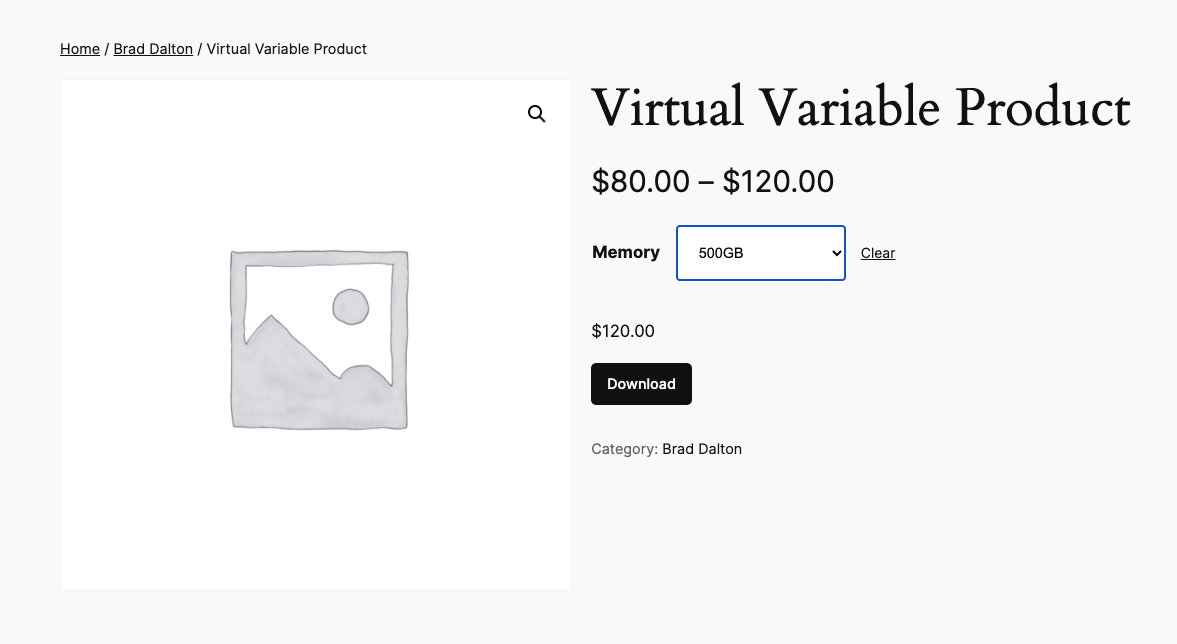Click the Clear link beside Memory
The height and width of the screenshot is (644, 1177).
(x=877, y=253)
